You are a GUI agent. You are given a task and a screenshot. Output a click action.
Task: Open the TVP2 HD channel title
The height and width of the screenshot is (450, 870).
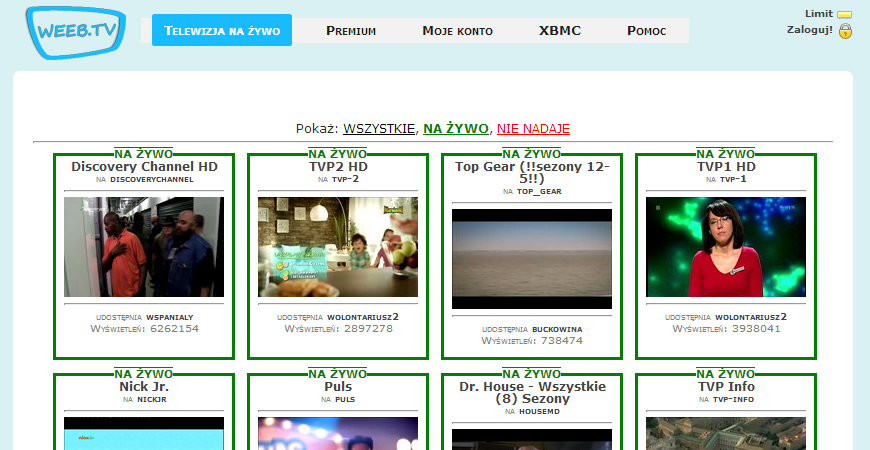pyautogui.click(x=338, y=166)
